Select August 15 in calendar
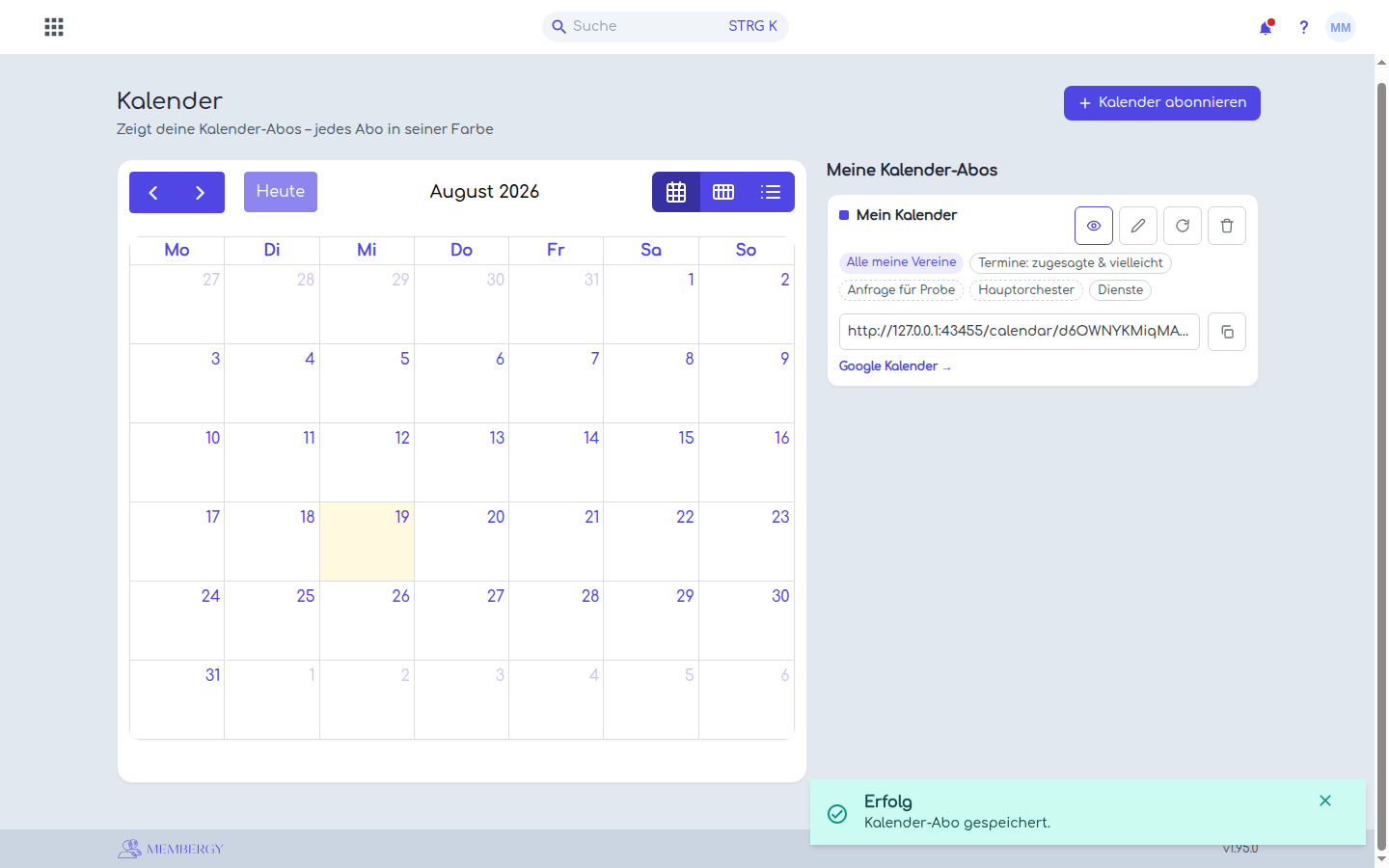The height and width of the screenshot is (868, 1389). point(651,462)
